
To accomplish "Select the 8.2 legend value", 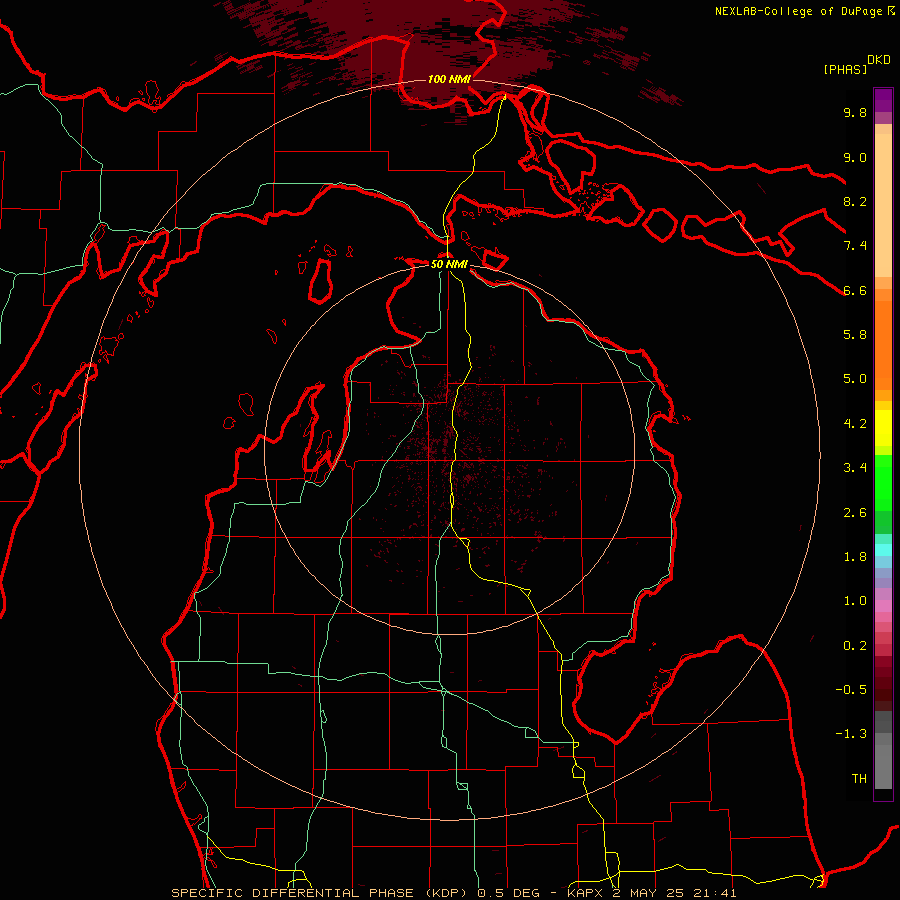I will click(x=855, y=201).
